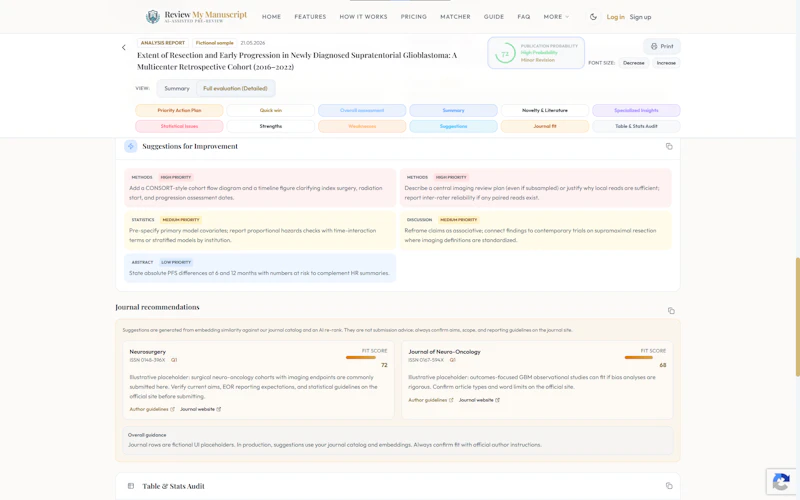
Task: Click the manuscript title heading
Action: click(x=297, y=61)
